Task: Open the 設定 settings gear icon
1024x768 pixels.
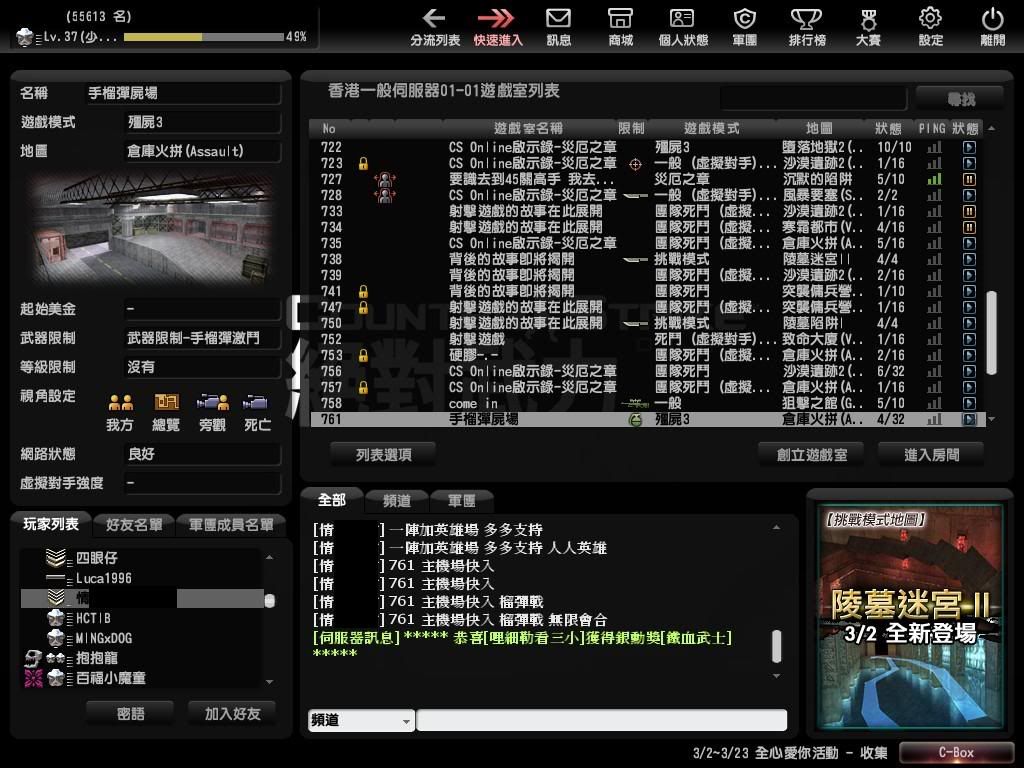Action: pyautogui.click(x=930, y=19)
